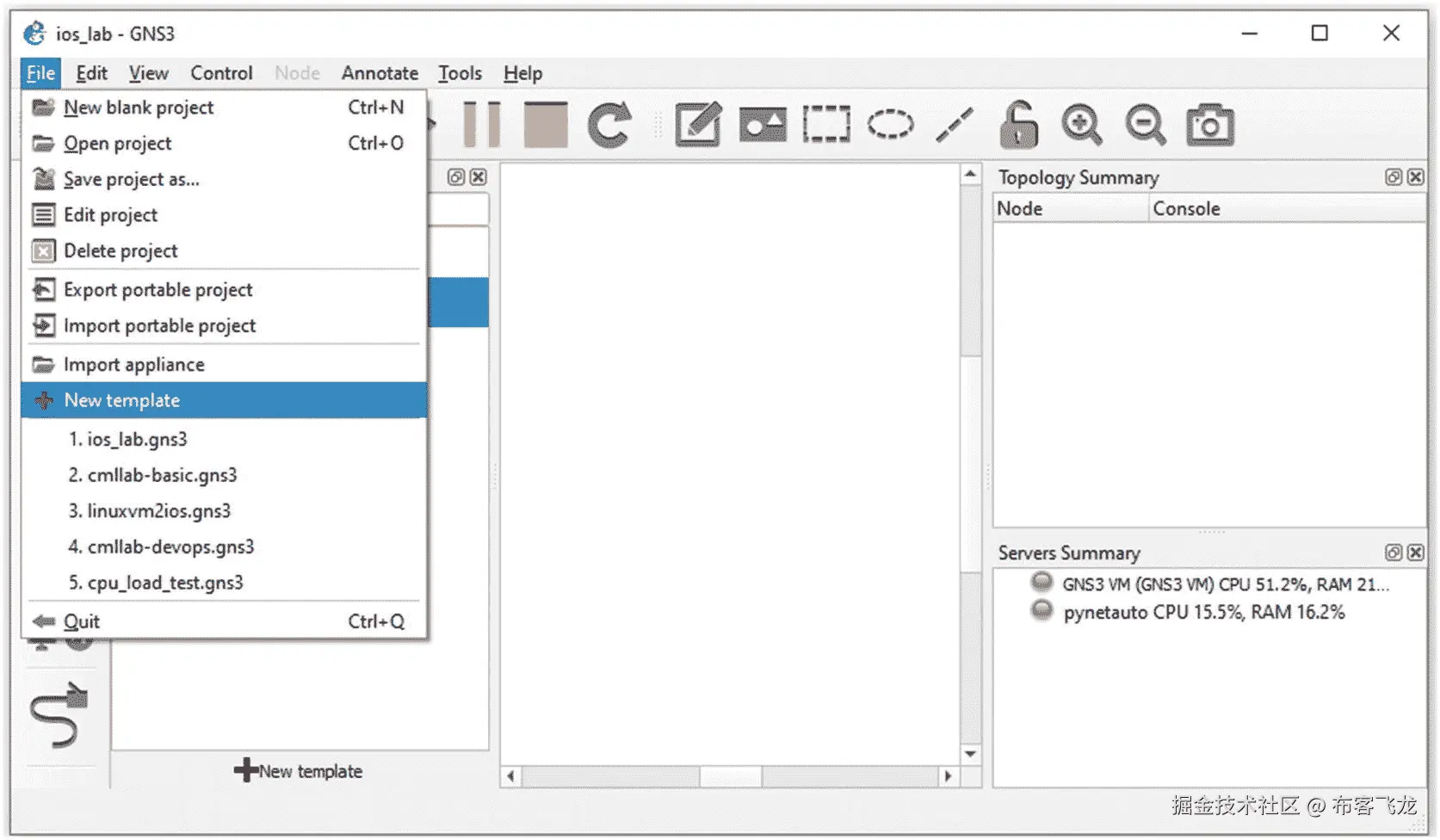The image size is (1440, 840).
Task: Open recent project cmllab-basic.gns3
Action: click(152, 474)
